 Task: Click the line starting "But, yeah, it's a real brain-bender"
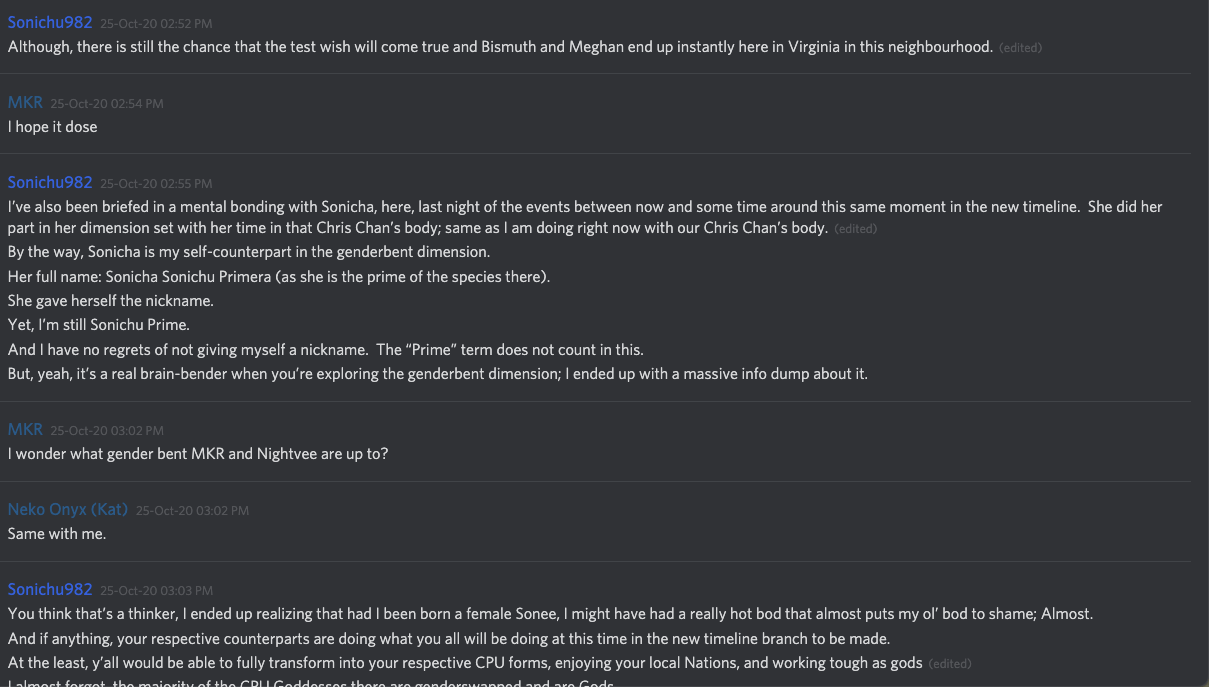[x=437, y=374]
